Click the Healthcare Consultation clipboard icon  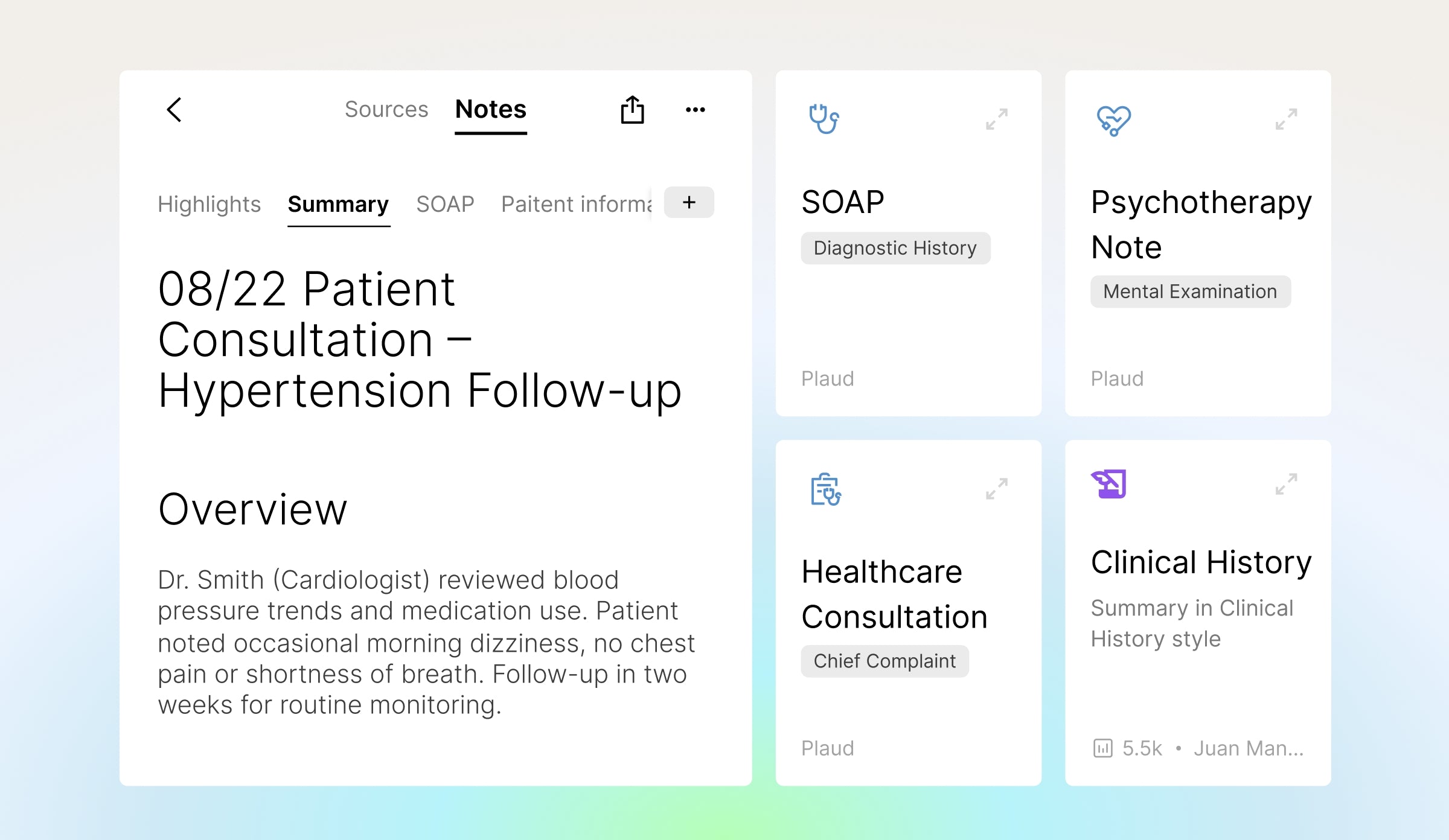click(x=825, y=489)
